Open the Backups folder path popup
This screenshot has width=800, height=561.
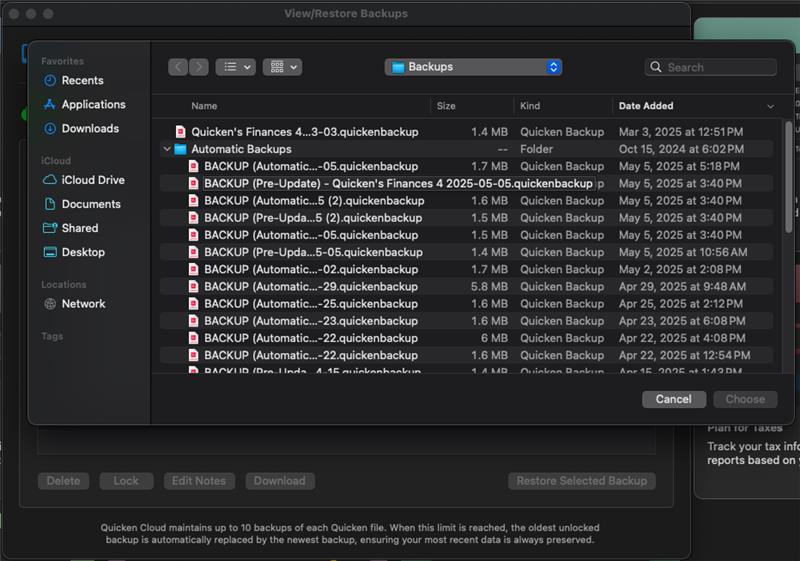[x=473, y=67]
